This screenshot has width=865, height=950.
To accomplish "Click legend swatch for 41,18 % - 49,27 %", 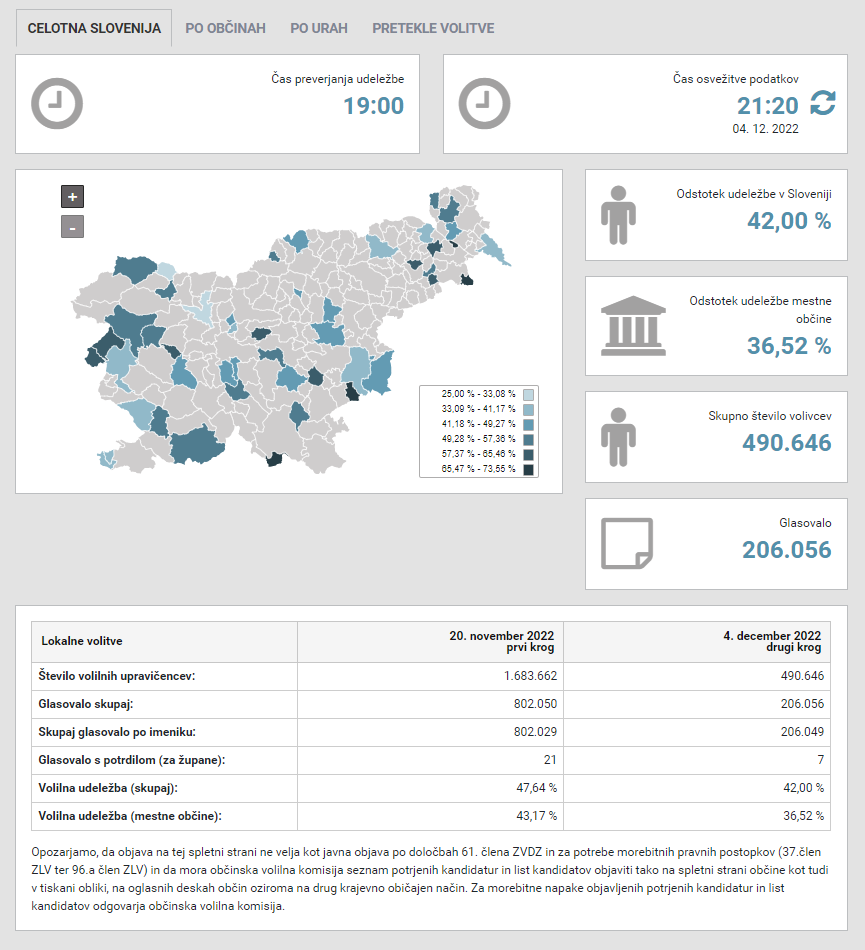I will click(x=528, y=424).
